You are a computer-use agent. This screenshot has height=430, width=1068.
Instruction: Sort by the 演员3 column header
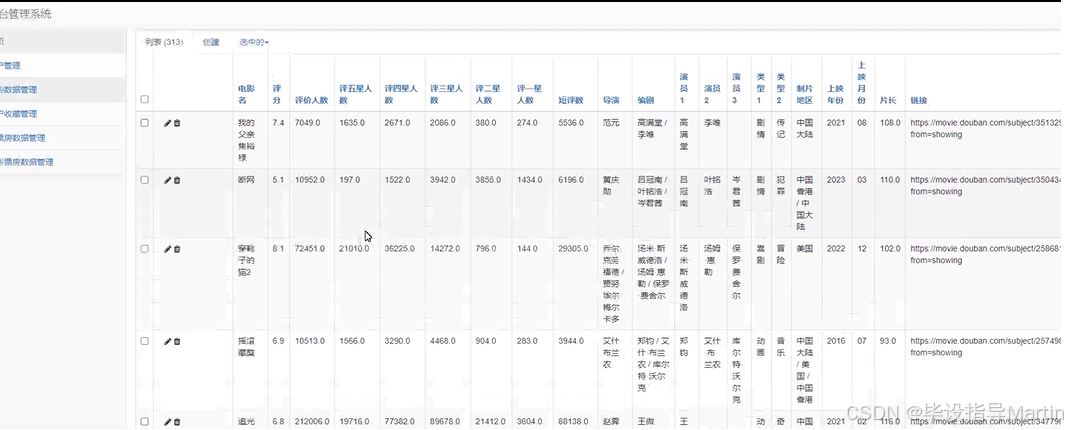736,89
